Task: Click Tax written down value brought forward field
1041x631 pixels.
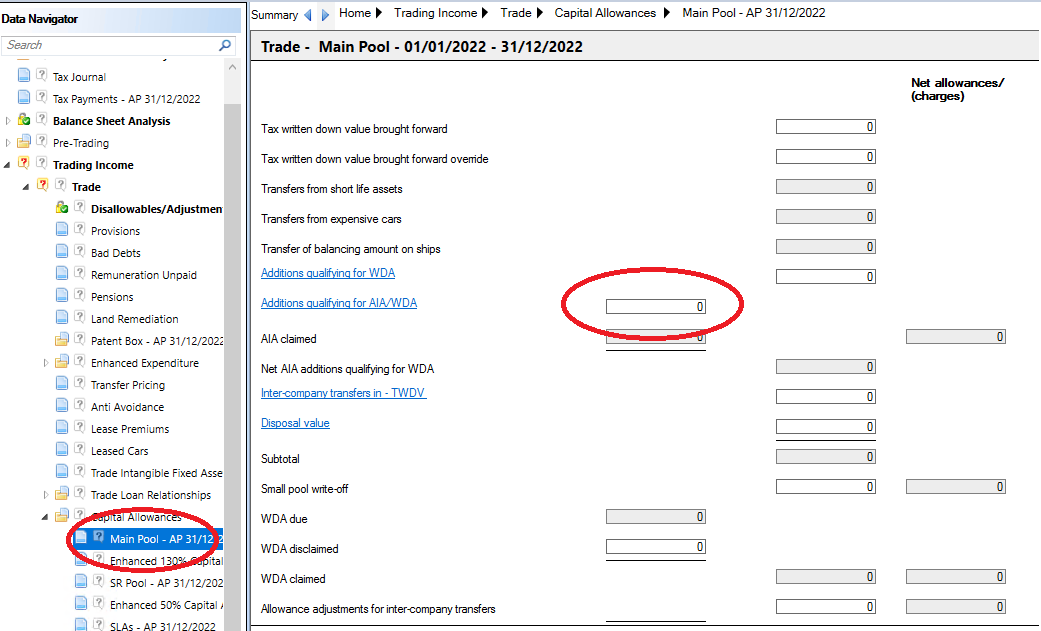Action: (826, 127)
